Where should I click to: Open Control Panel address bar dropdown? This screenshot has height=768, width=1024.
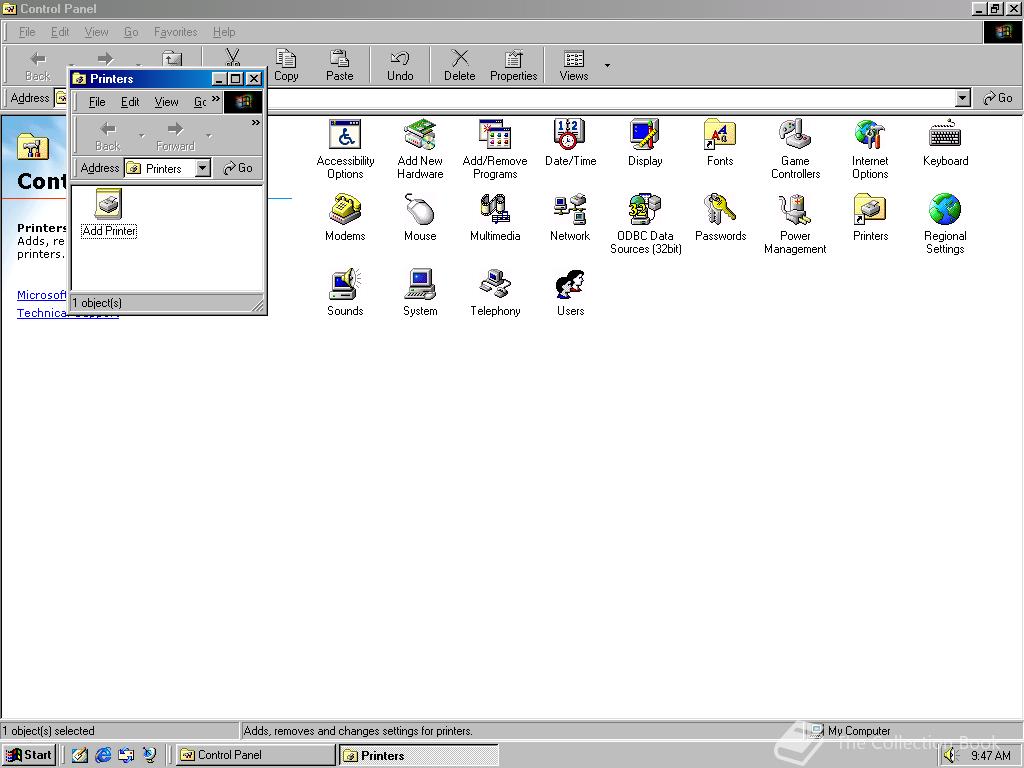[963, 99]
